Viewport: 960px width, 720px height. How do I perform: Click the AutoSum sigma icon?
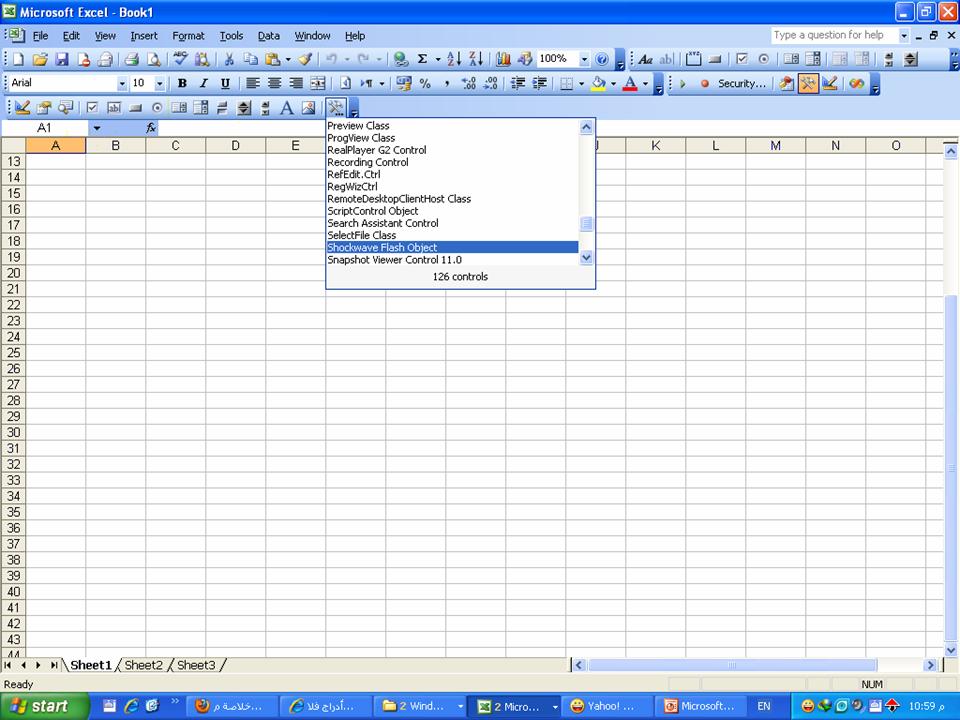click(422, 59)
